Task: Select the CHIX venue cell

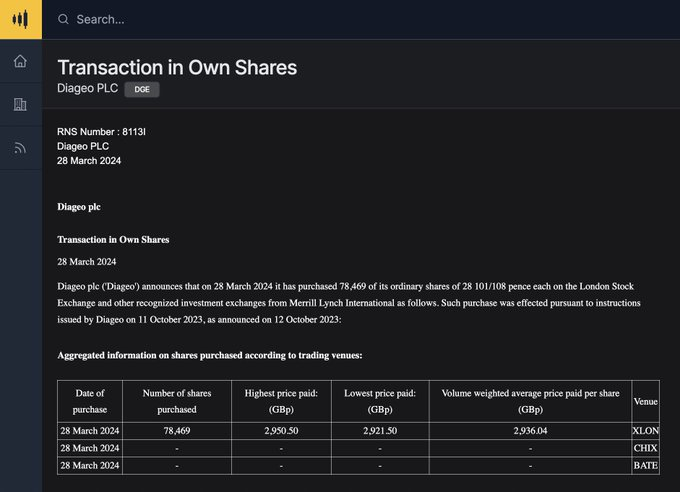Action: (646, 448)
